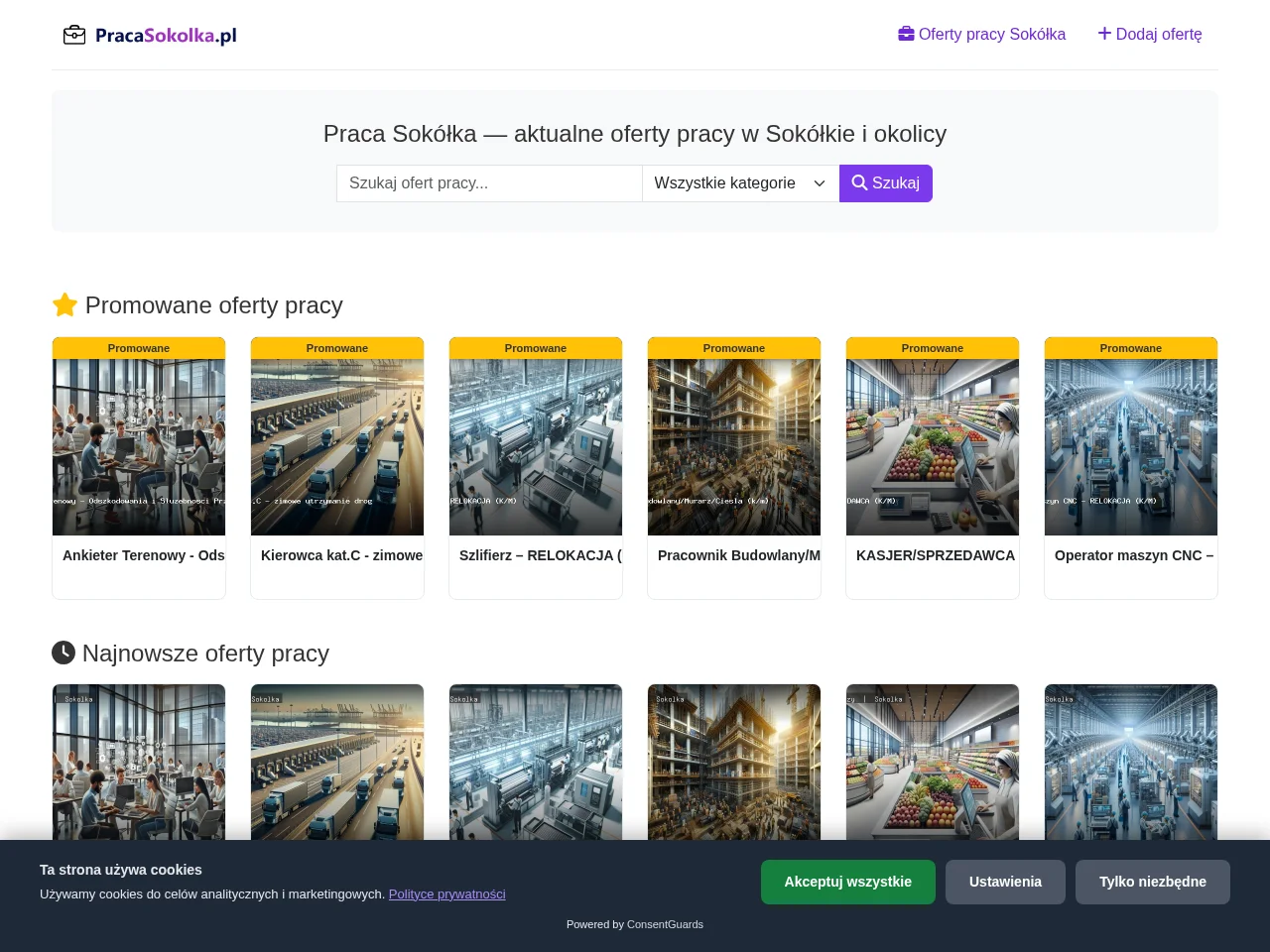Open the promoted Ankieter Terenowy offer thumbnail

139,447
